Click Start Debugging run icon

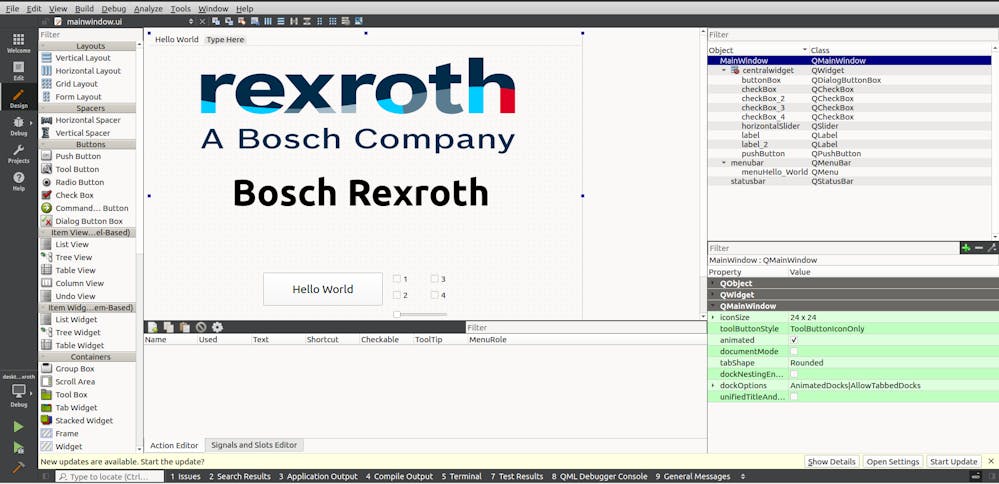click(x=18, y=448)
